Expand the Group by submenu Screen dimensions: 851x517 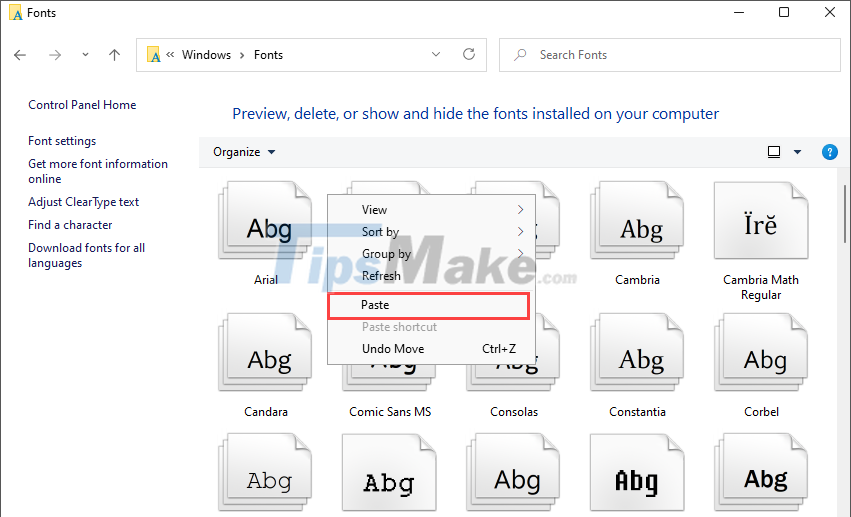pyautogui.click(x=431, y=253)
